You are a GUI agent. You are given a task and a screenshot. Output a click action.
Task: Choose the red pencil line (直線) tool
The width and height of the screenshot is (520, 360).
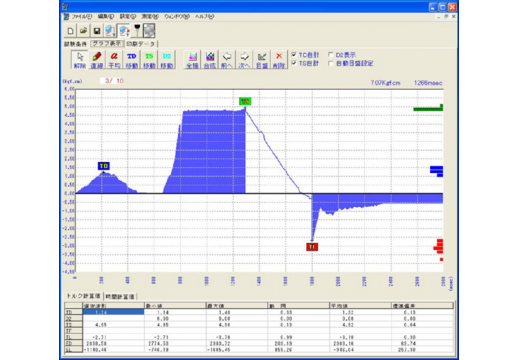tap(97, 60)
